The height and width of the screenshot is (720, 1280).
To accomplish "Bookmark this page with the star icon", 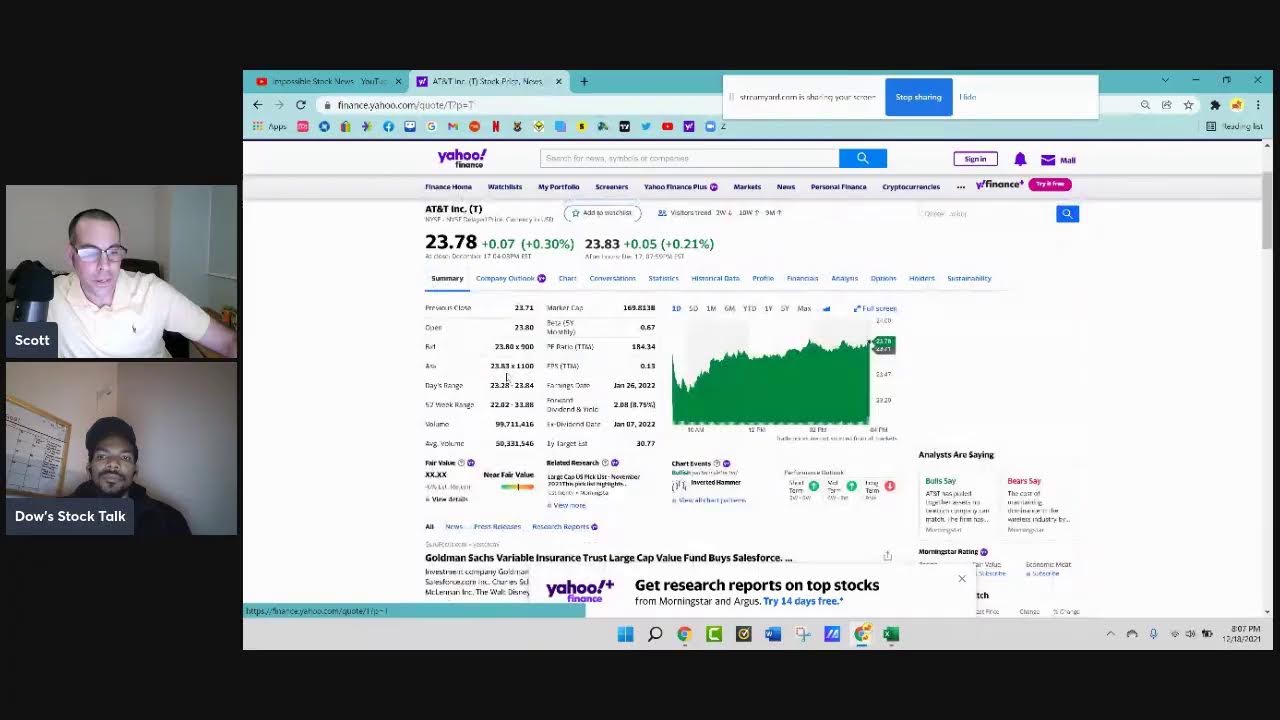I will (1188, 105).
